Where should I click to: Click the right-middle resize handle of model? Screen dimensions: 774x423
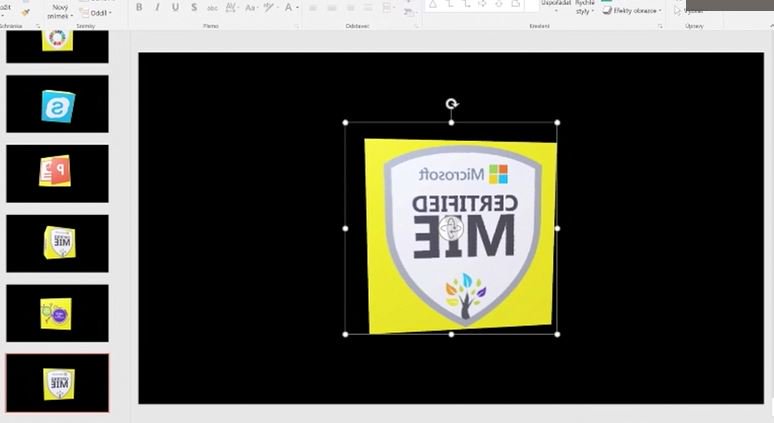tap(557, 229)
